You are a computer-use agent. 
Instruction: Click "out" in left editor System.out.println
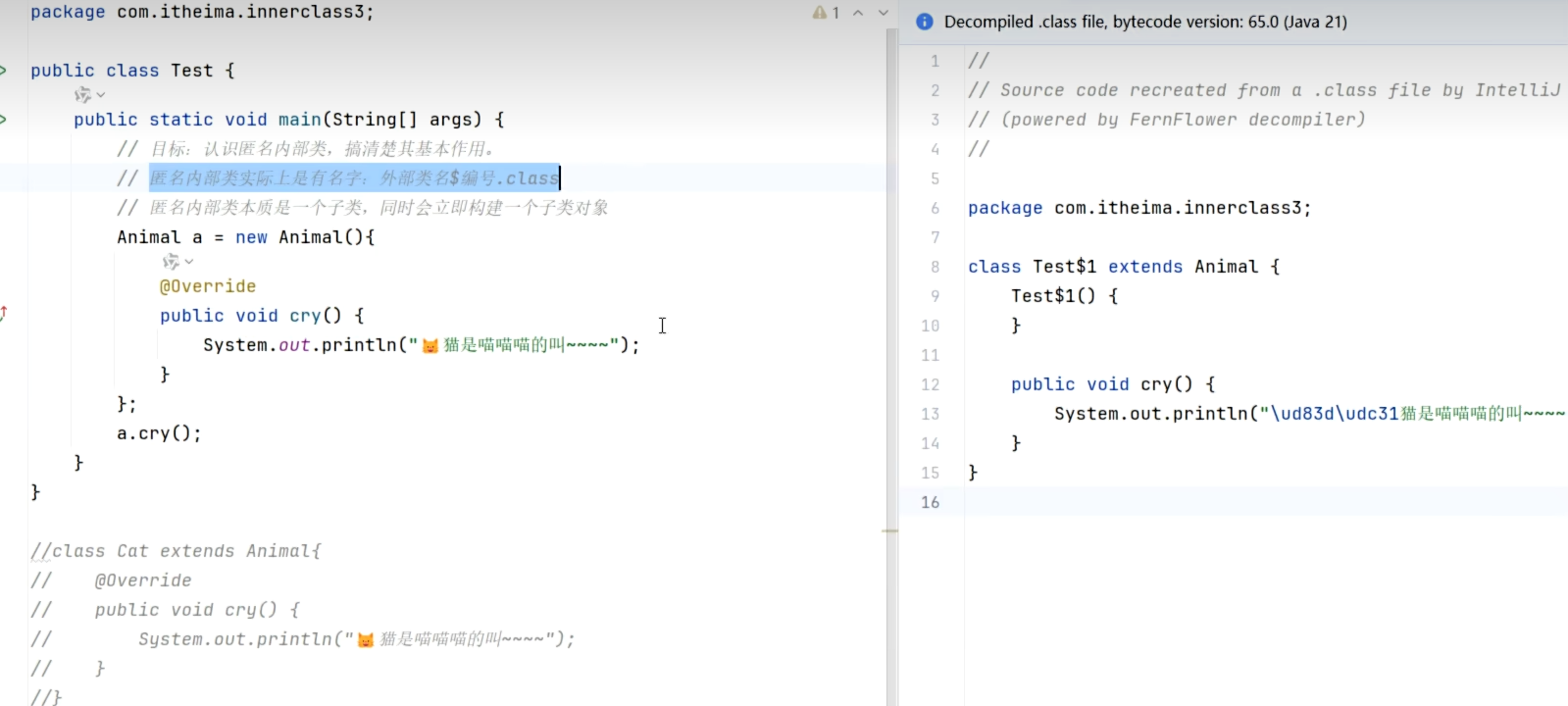pos(294,345)
